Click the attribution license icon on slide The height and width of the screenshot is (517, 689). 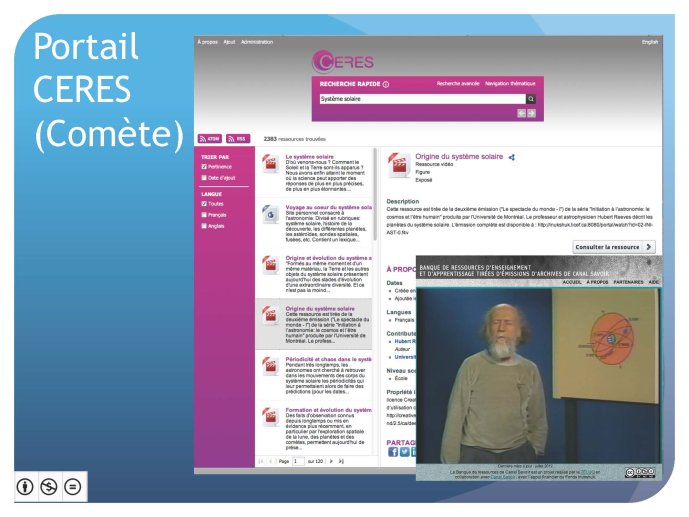pos(25,487)
